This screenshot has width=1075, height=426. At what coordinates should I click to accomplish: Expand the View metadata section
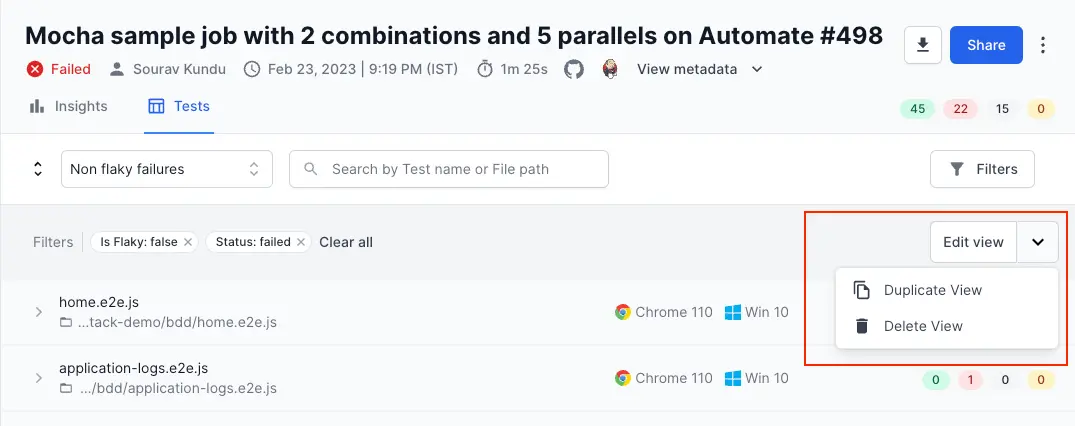click(700, 70)
